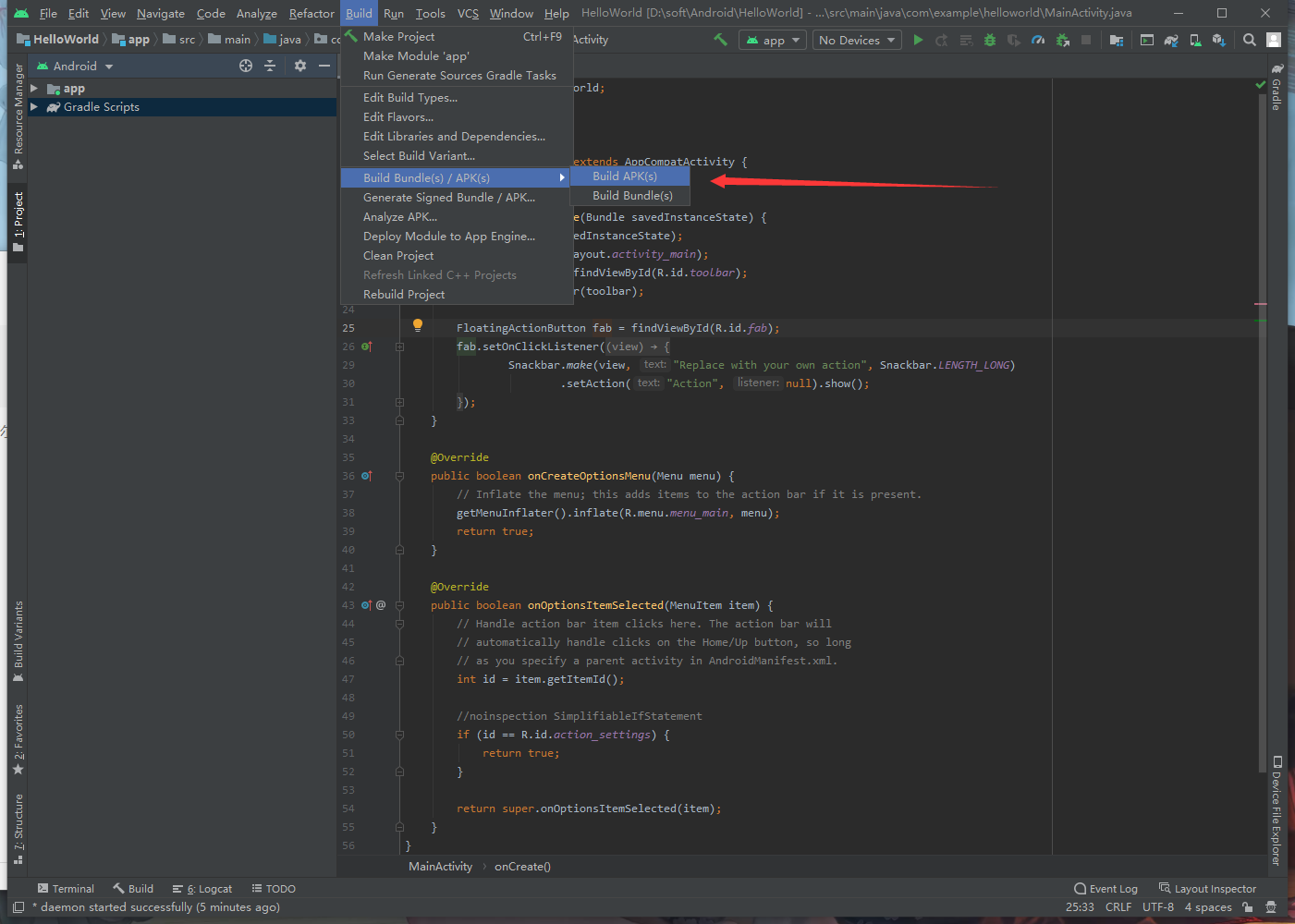This screenshot has width=1295, height=924.
Task: Open the No Devices dropdown
Action: click(x=857, y=40)
